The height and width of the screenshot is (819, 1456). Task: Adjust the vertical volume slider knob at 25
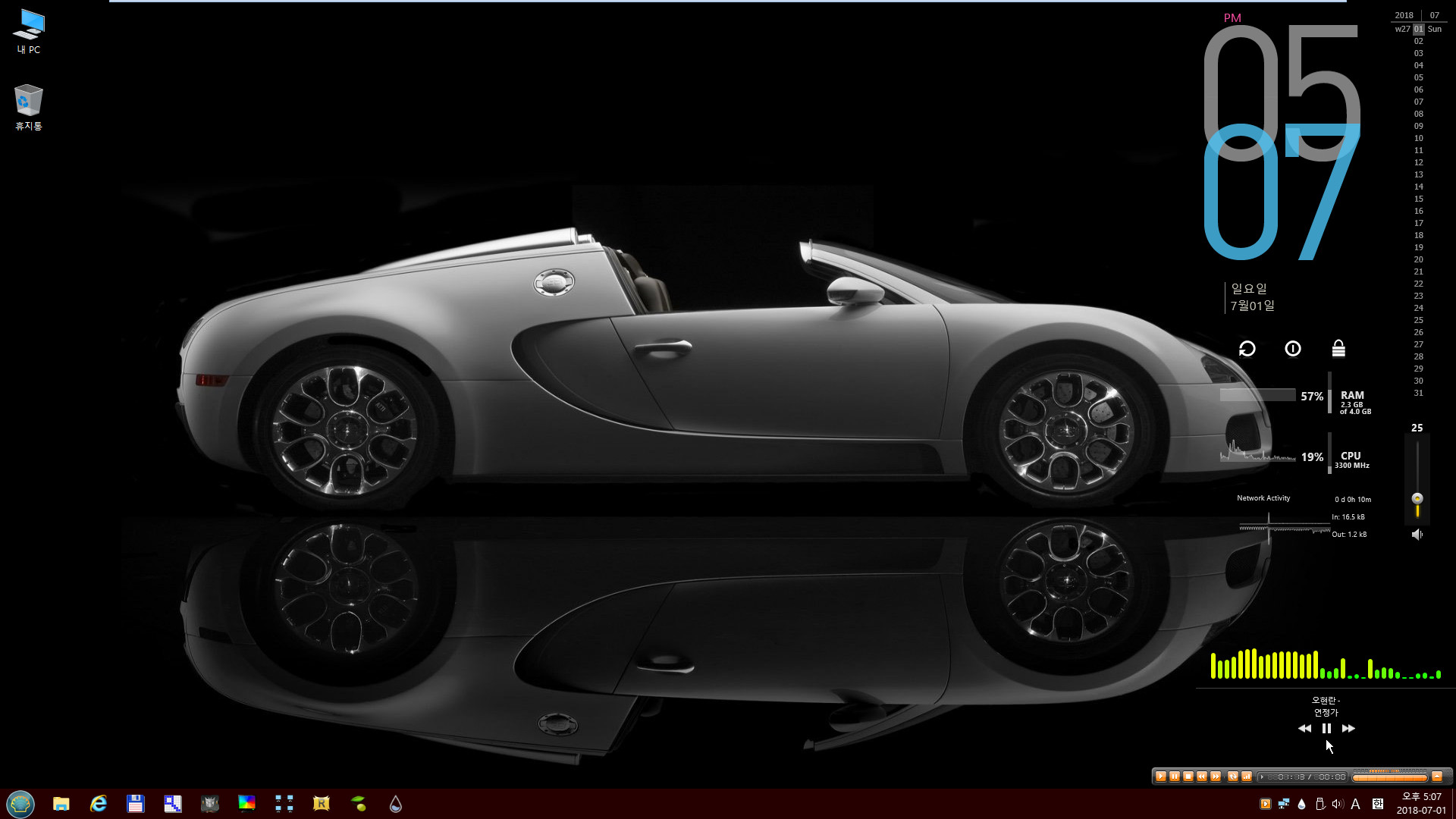[1417, 499]
